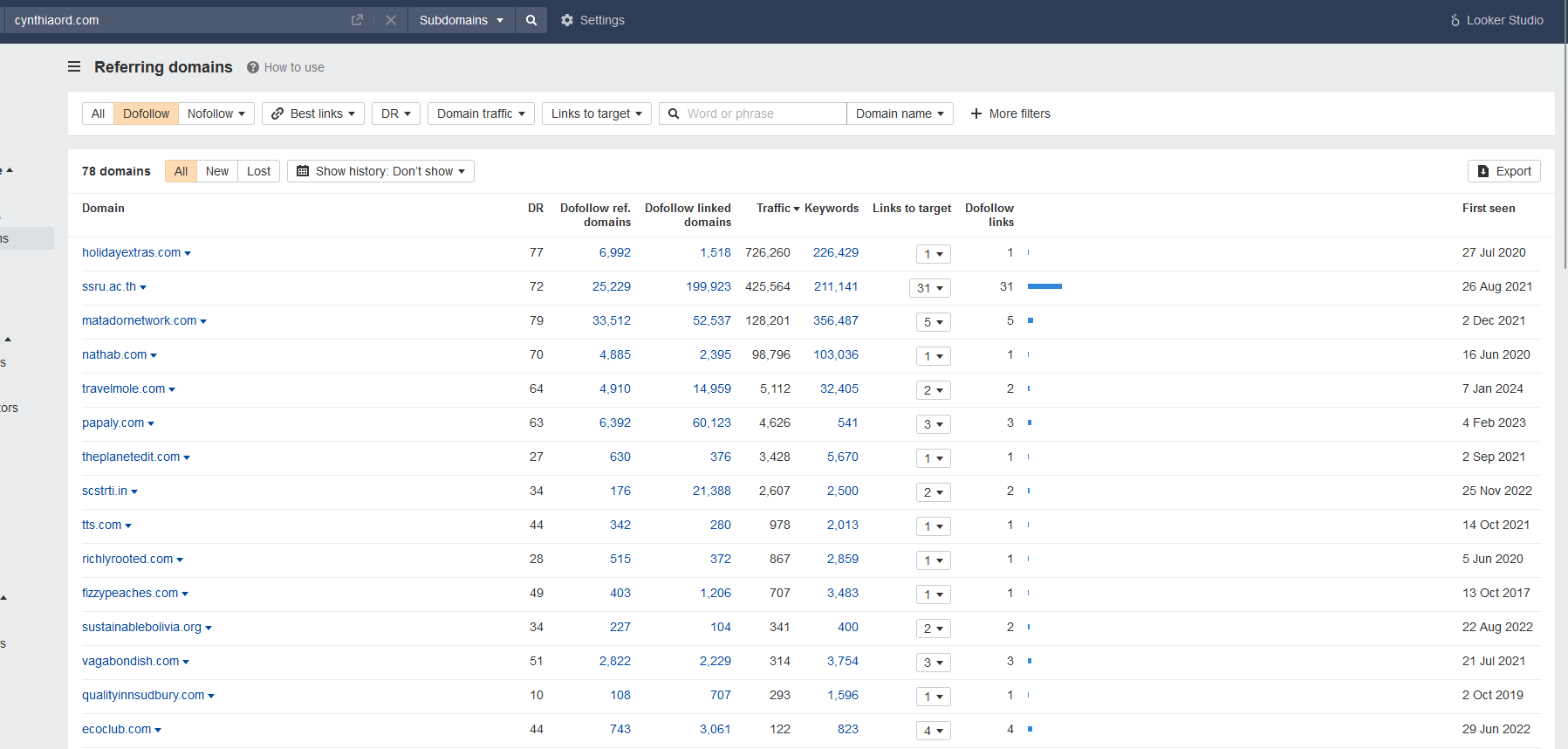1568x749 pixels.
Task: Sort by Keywords column header
Action: tap(832, 208)
